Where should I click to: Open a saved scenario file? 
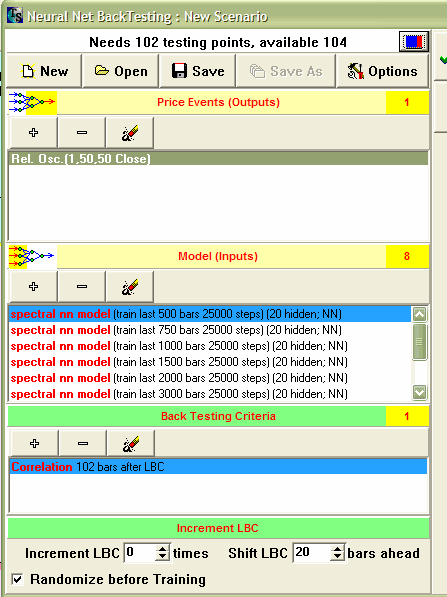point(121,71)
